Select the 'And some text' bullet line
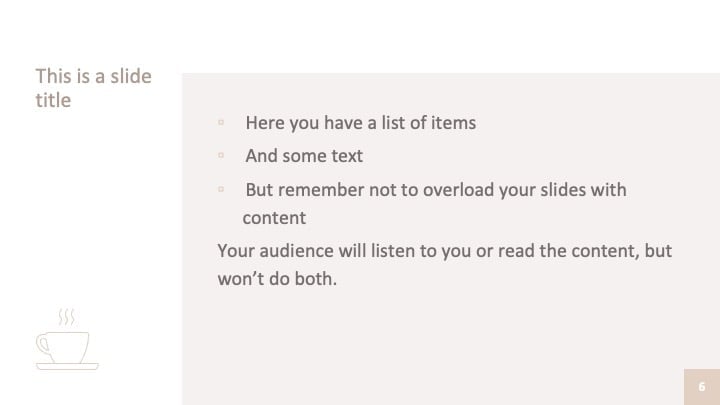Image resolution: width=720 pixels, height=405 pixels. point(304,156)
